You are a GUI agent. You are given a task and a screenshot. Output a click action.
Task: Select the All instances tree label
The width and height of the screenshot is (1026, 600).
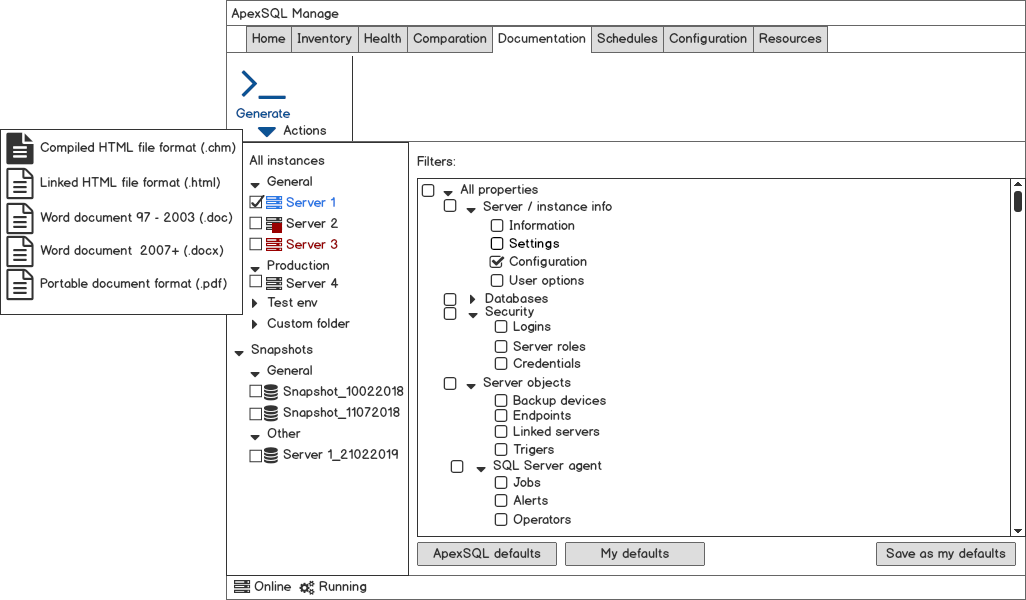click(x=287, y=160)
